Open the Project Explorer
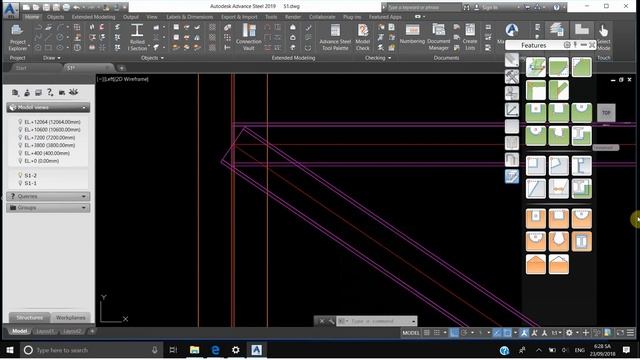640x360 pixels. pyautogui.click(x=18, y=38)
